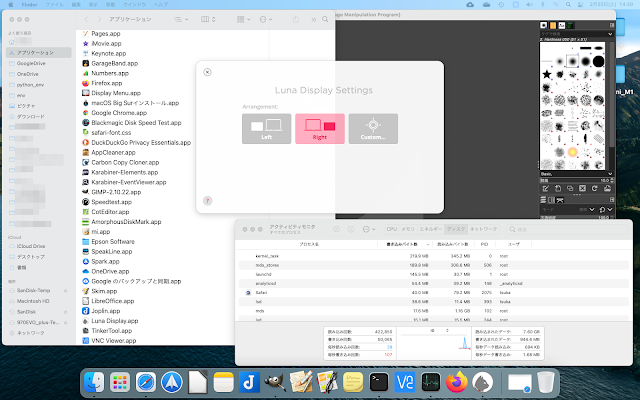Image resolution: width=640 pixels, height=400 pixels.
Task: Click edit brush icon in GIMP
Action: [546, 188]
